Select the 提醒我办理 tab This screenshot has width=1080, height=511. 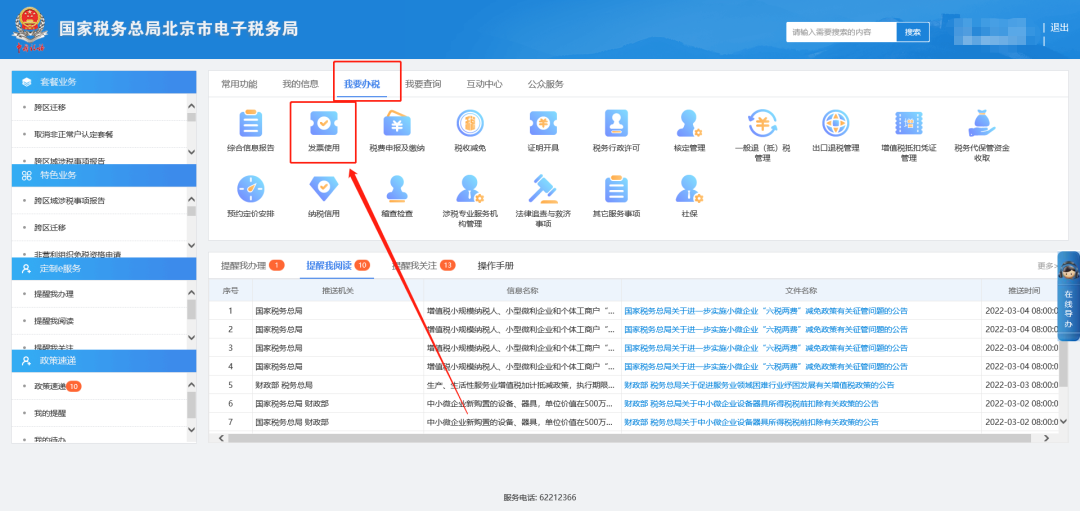[244, 265]
